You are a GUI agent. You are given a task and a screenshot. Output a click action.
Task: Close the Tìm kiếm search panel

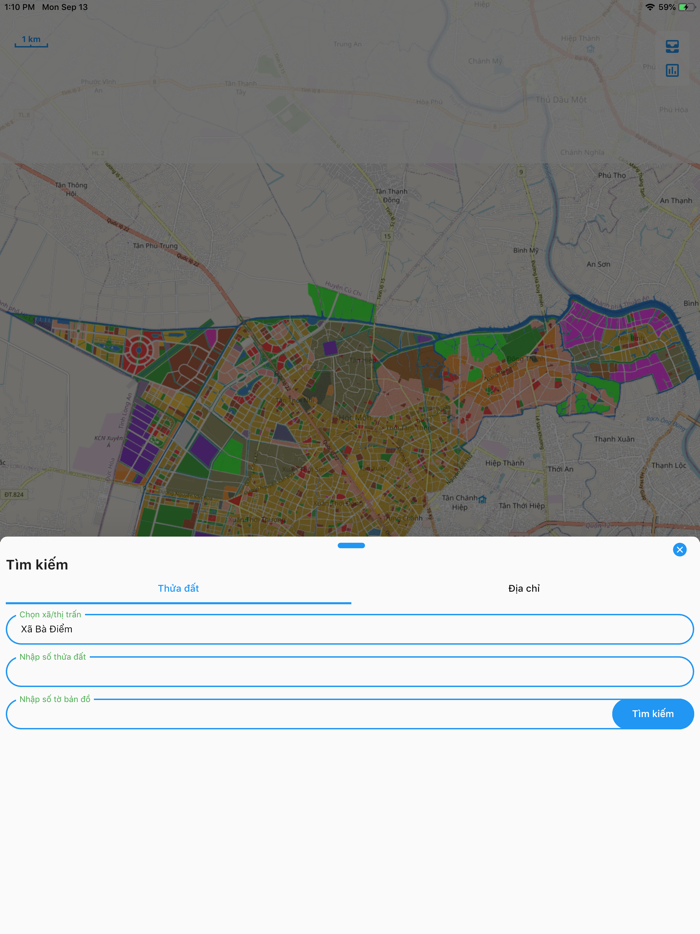click(680, 550)
